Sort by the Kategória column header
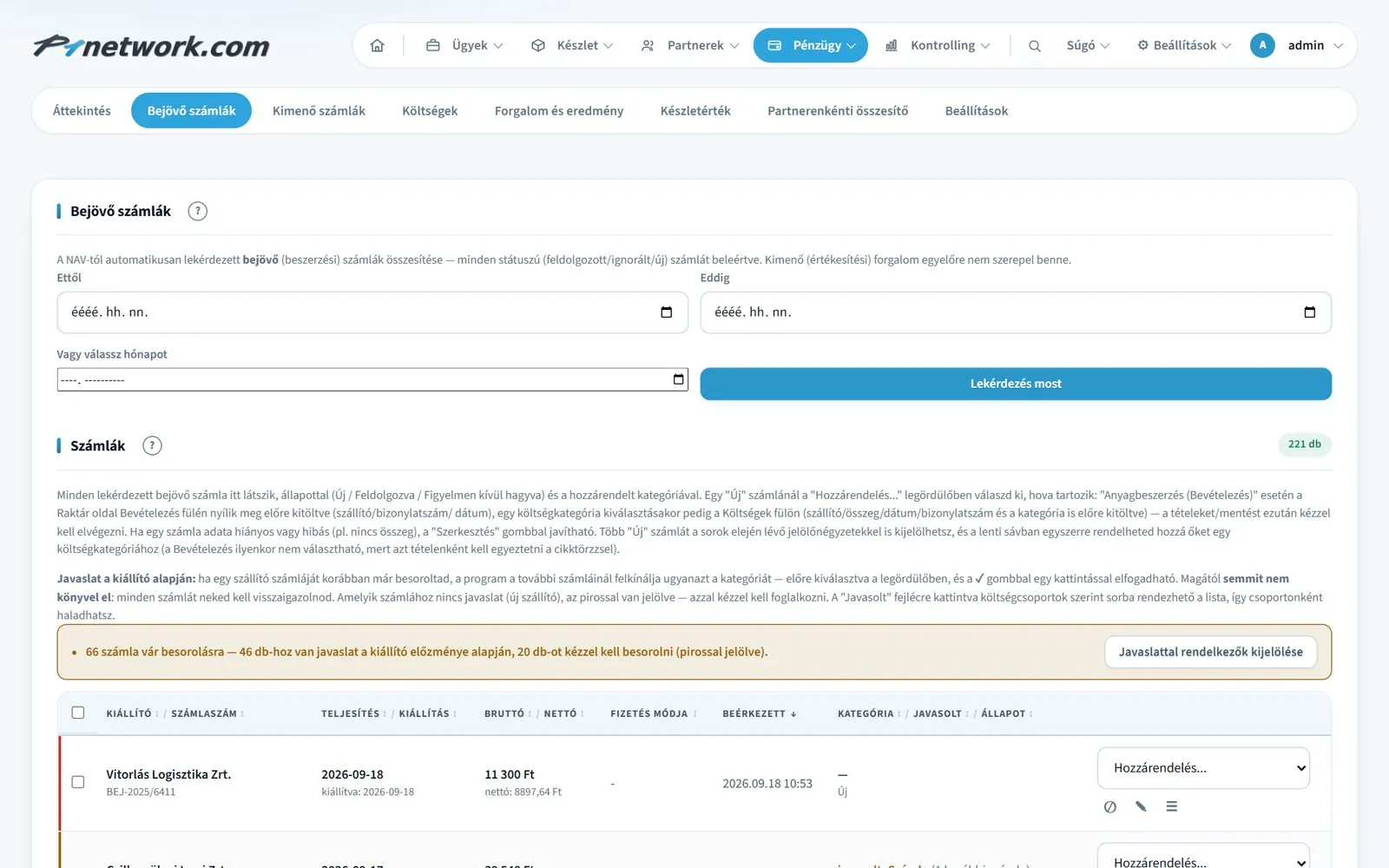 pyautogui.click(x=869, y=713)
